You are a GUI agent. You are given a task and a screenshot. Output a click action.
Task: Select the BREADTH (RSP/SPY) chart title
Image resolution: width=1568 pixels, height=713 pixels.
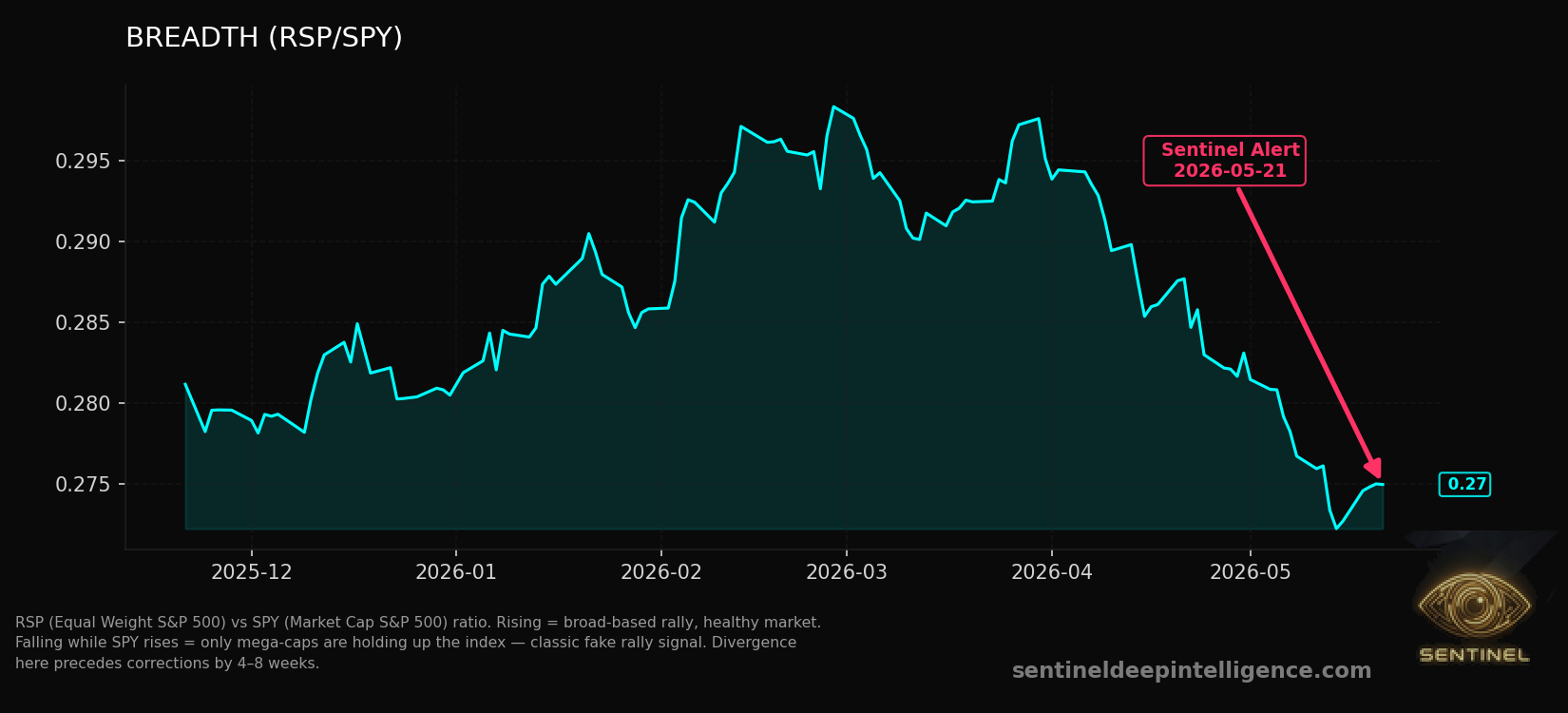264,38
